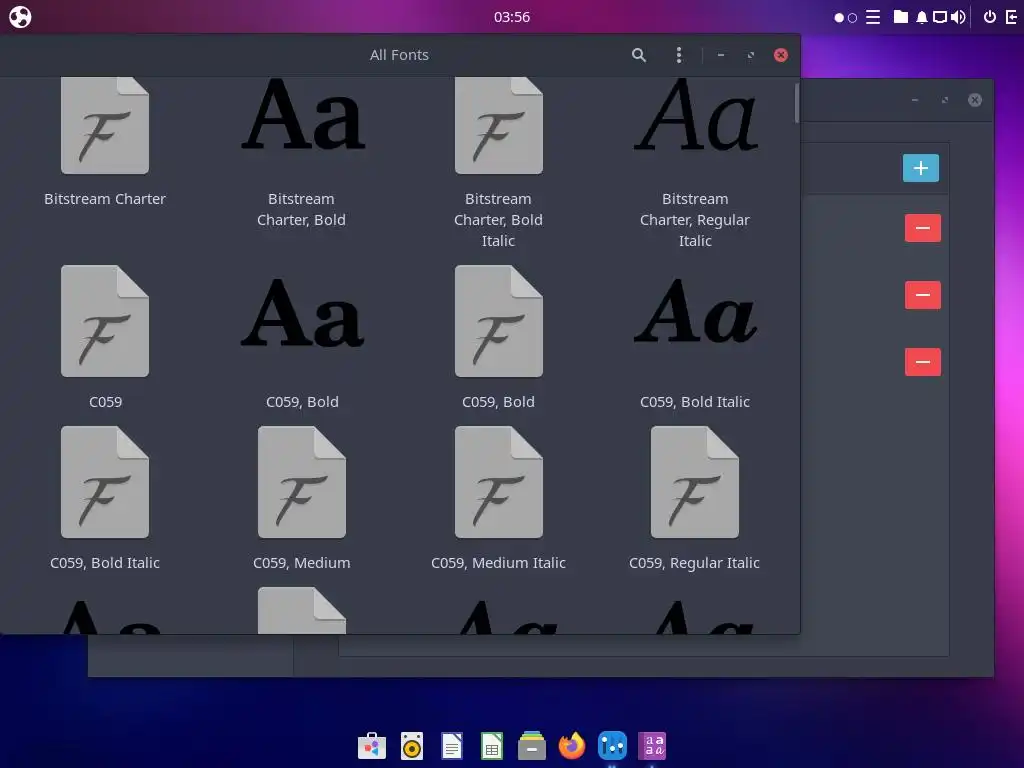Click the middle red minus button

[x=923, y=295]
